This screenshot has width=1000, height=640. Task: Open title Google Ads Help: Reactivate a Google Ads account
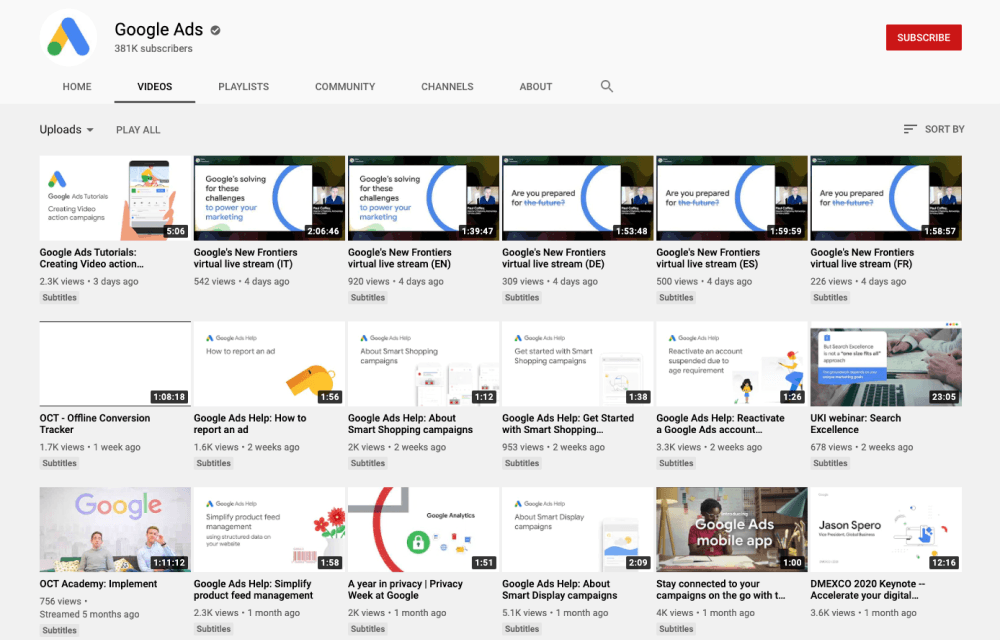coord(721,424)
